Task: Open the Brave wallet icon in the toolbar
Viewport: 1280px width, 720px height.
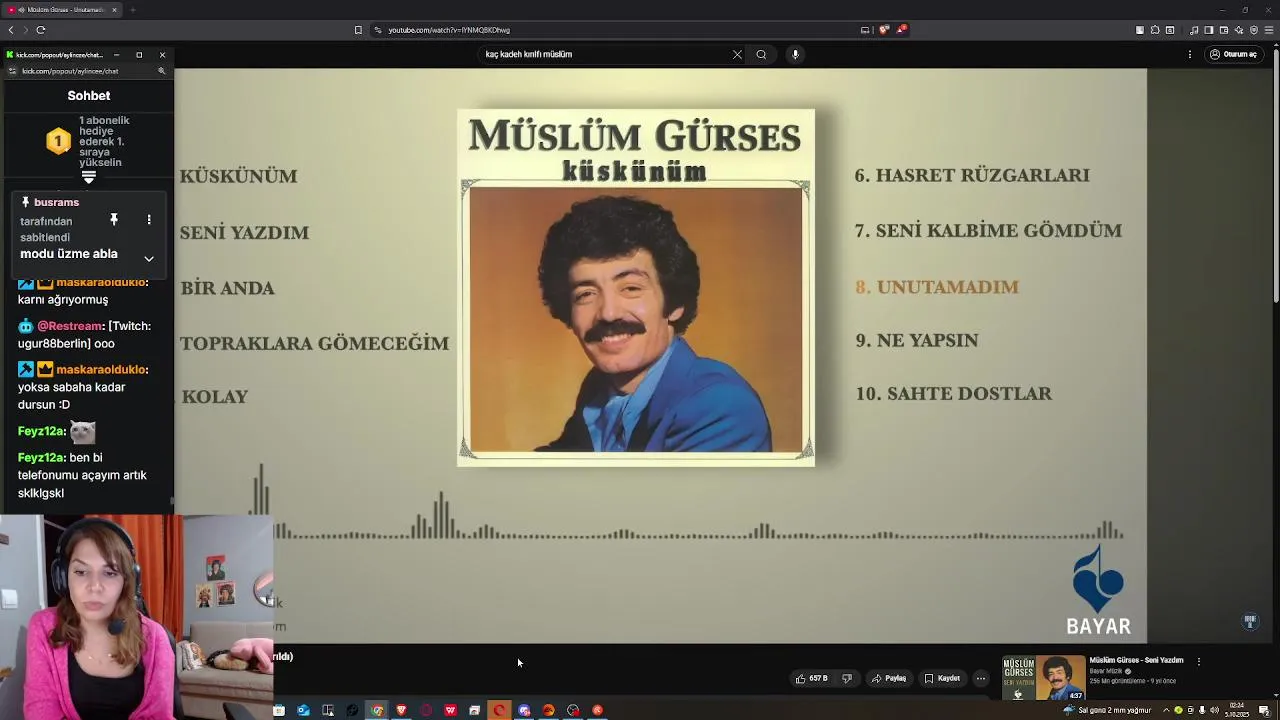Action: (x=1223, y=30)
